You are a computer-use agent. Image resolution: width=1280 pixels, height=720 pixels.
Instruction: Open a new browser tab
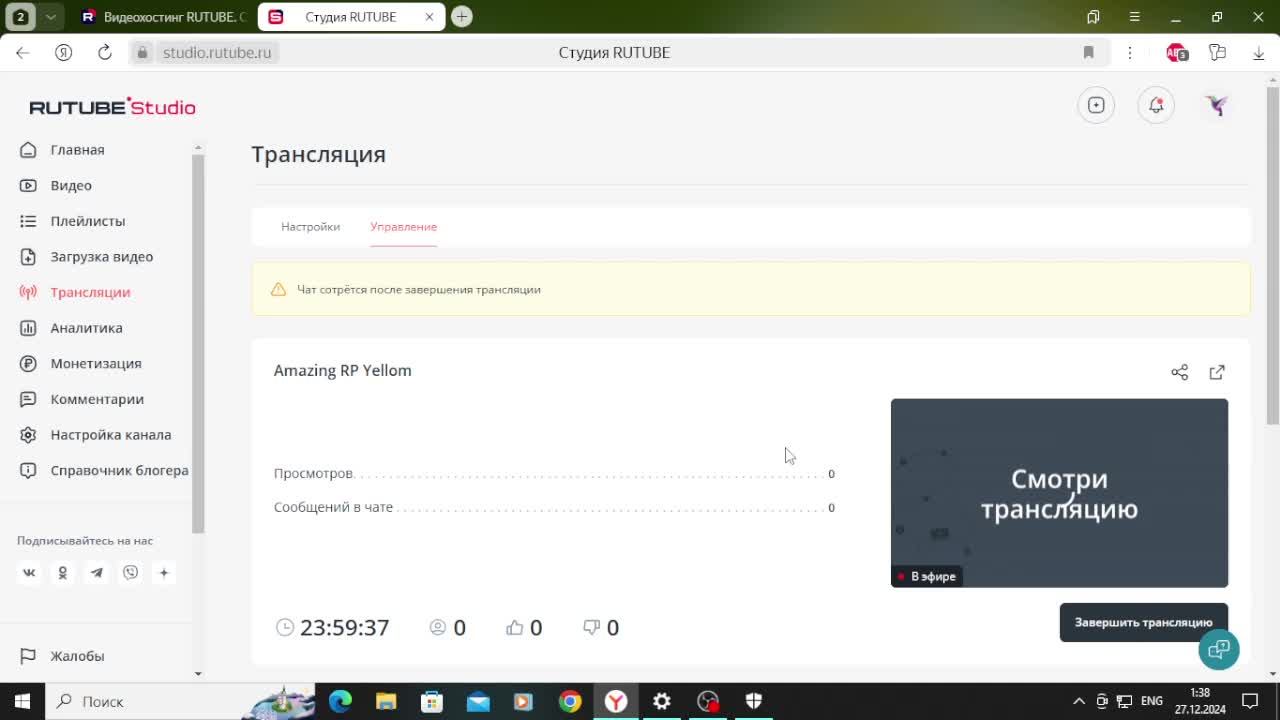tap(462, 17)
